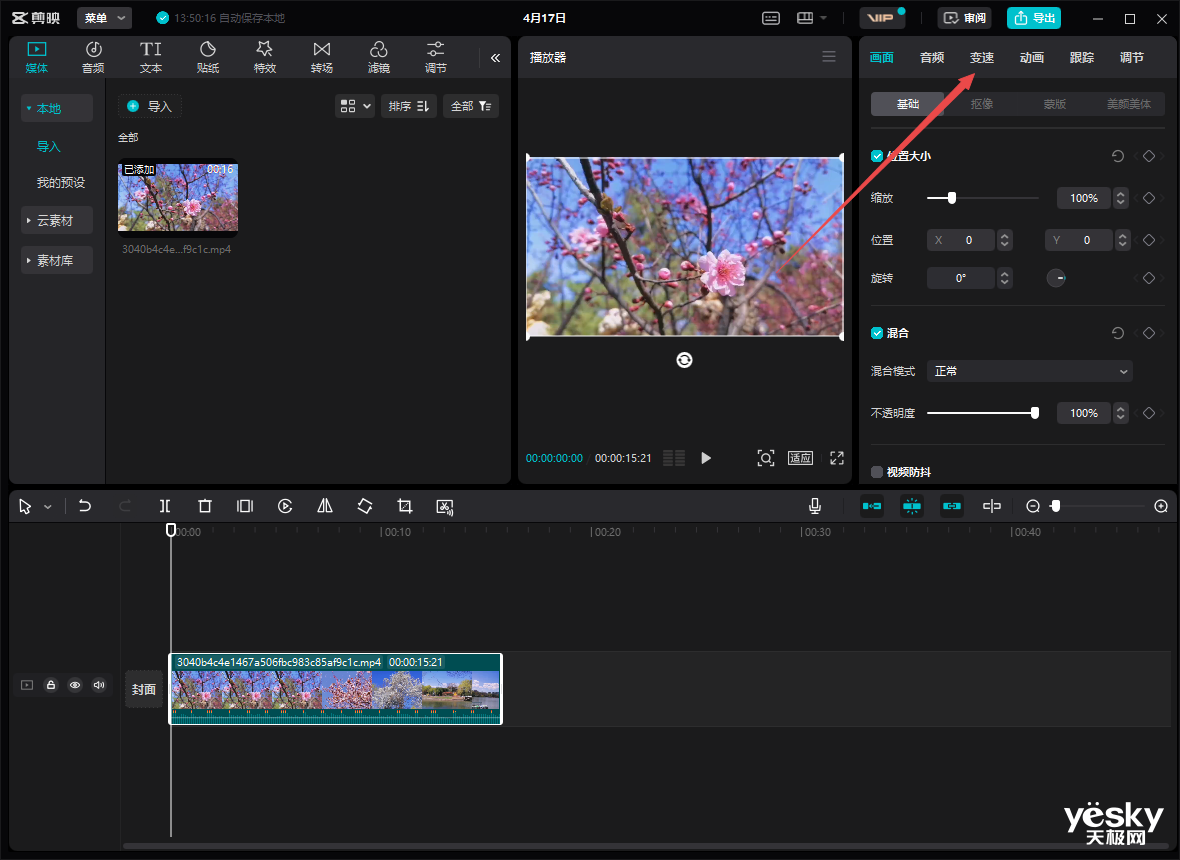Open the layout switcher dropdown in title bar
This screenshot has width=1180, height=860.
[811, 18]
